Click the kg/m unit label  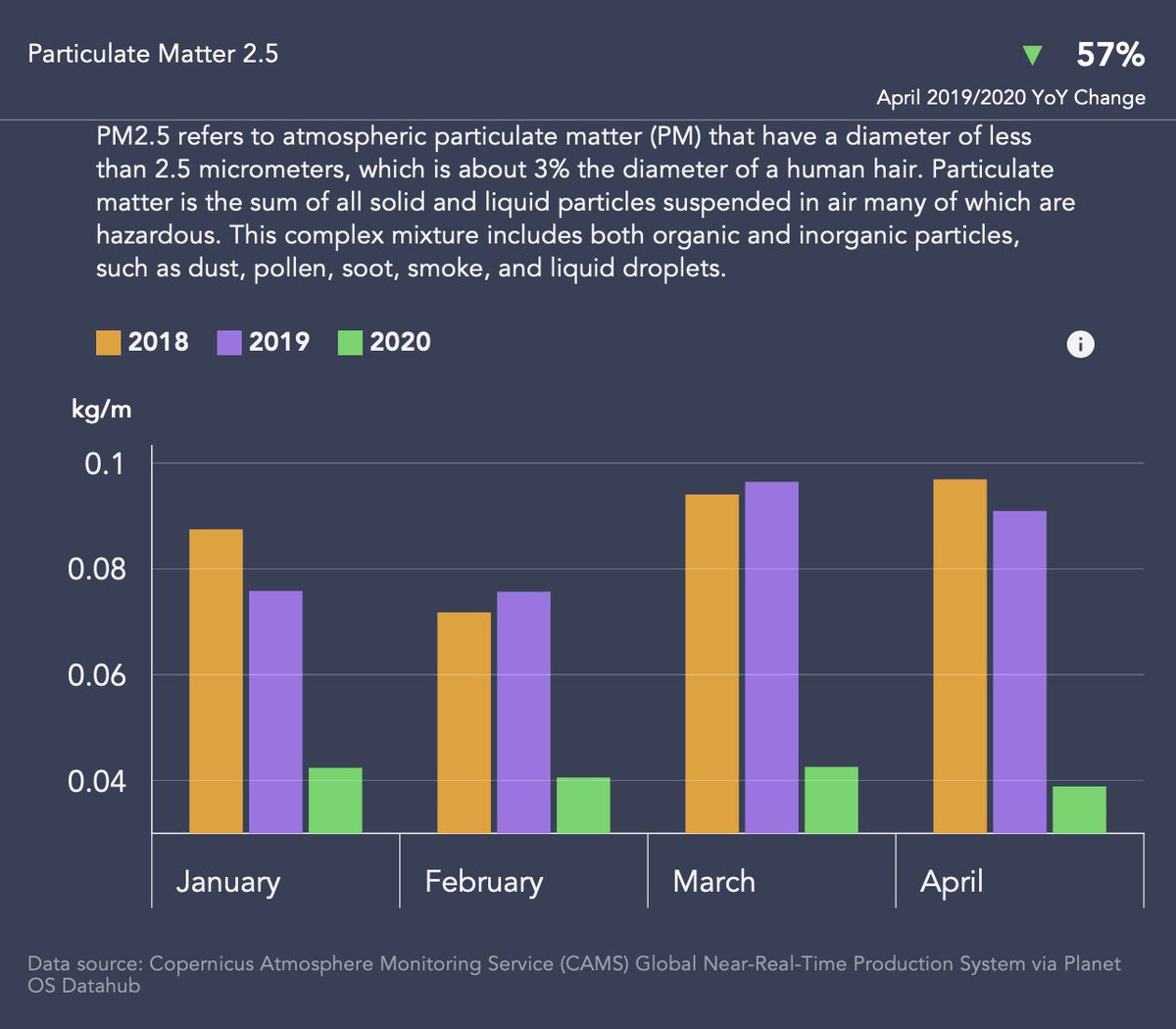point(101,410)
